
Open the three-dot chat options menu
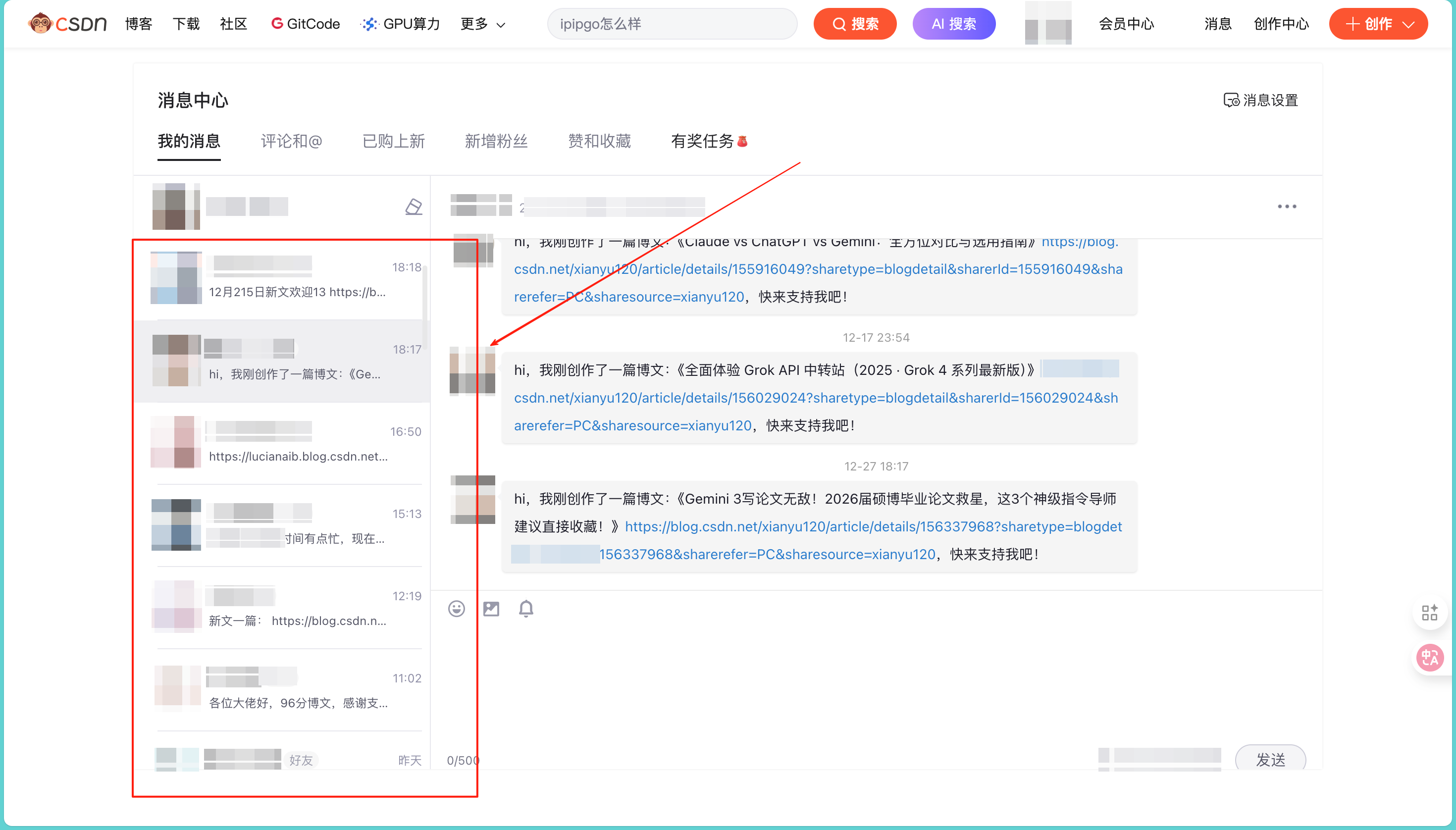1286,207
